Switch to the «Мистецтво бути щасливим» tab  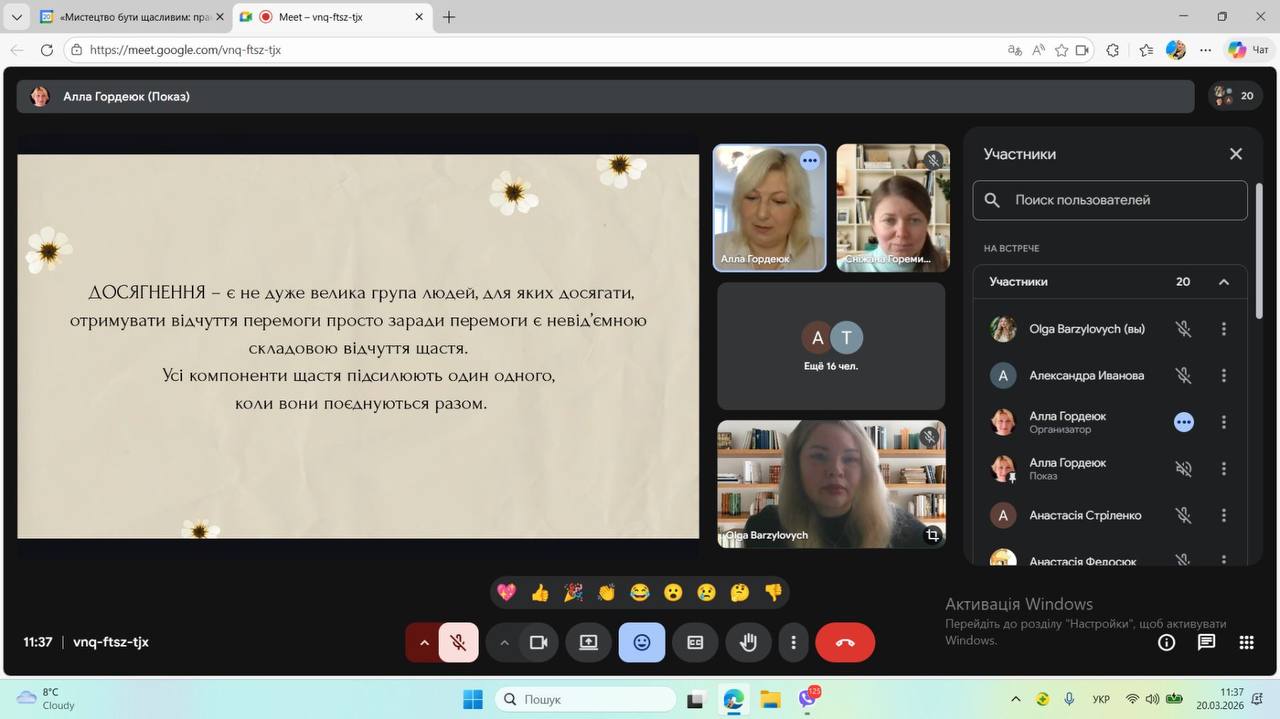tap(130, 17)
